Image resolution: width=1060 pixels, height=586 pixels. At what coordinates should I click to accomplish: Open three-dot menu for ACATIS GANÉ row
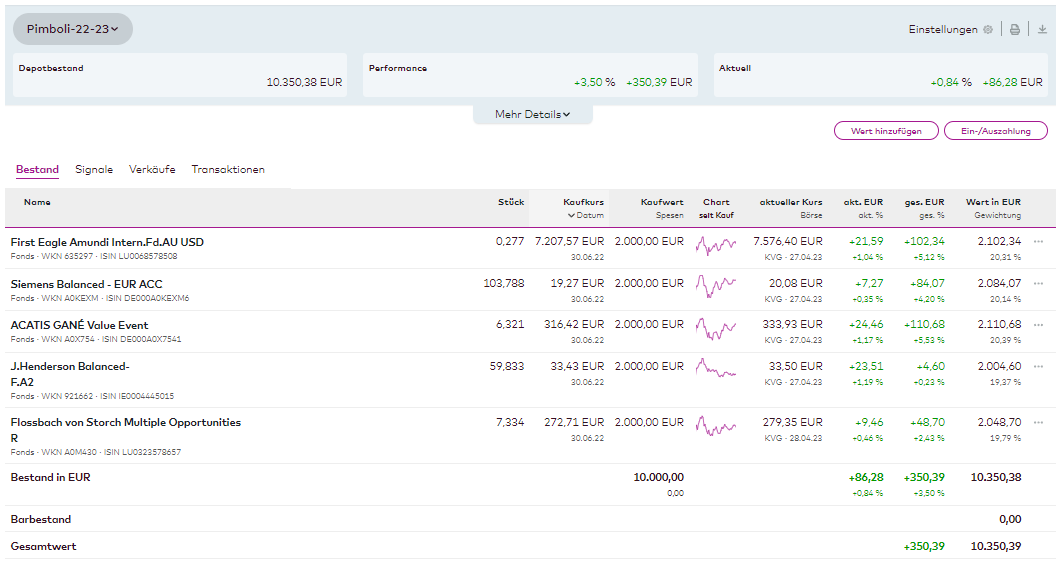(x=1038, y=325)
